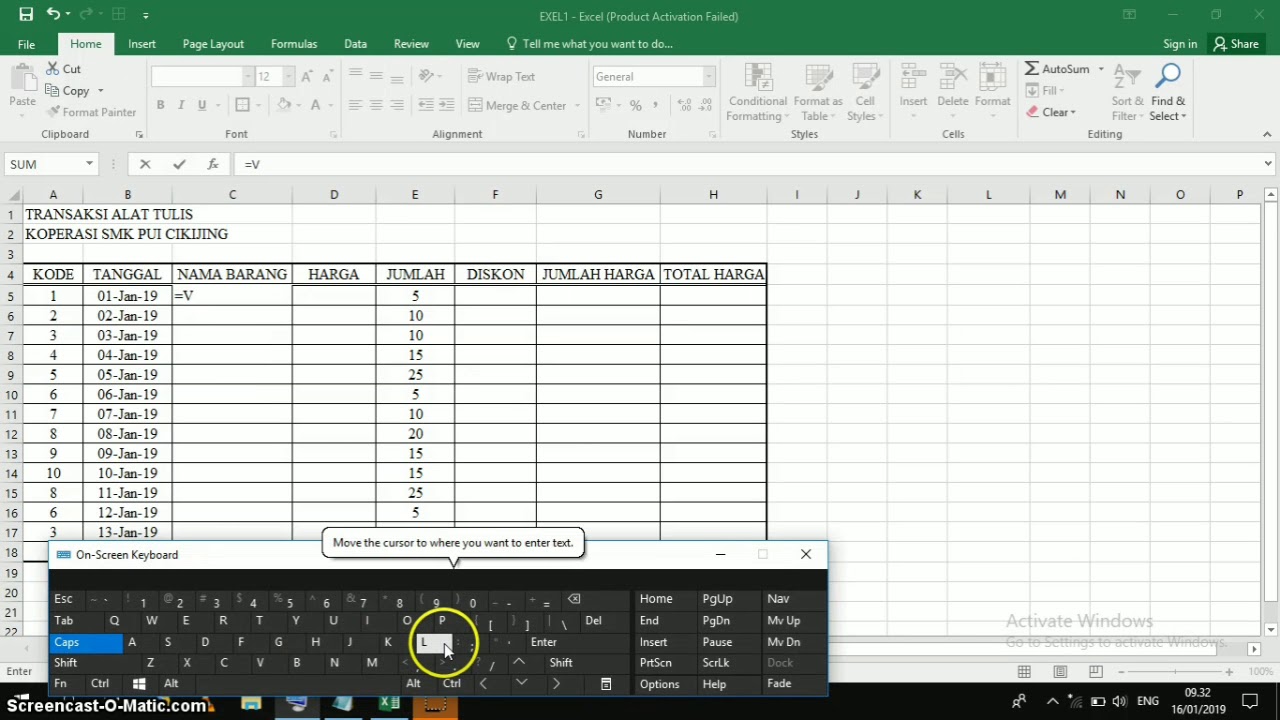Switch to the Data tab
Screen dimensions: 1280x720
click(x=355, y=44)
